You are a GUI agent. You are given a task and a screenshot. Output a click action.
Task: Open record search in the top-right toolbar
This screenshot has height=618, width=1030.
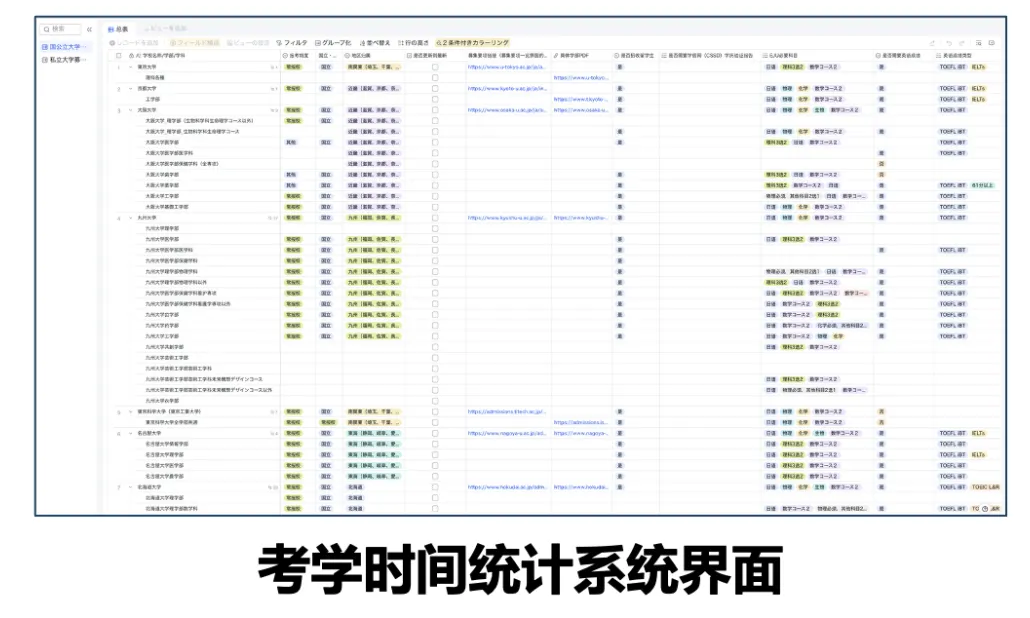979,43
